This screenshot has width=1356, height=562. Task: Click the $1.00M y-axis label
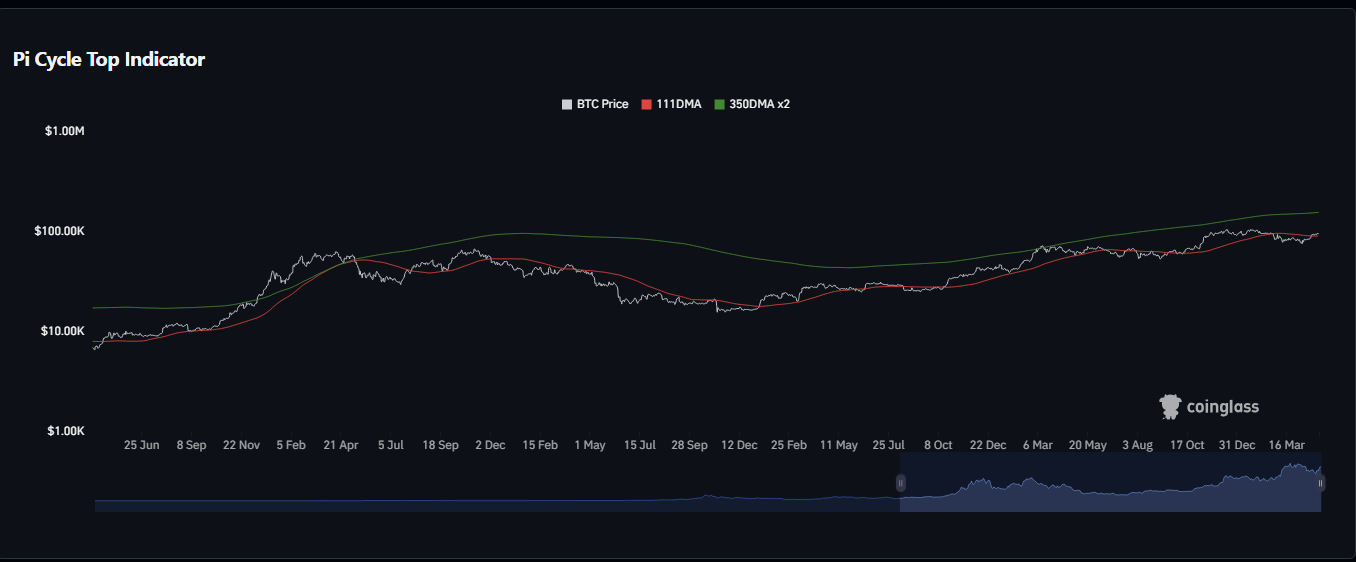tap(65, 131)
